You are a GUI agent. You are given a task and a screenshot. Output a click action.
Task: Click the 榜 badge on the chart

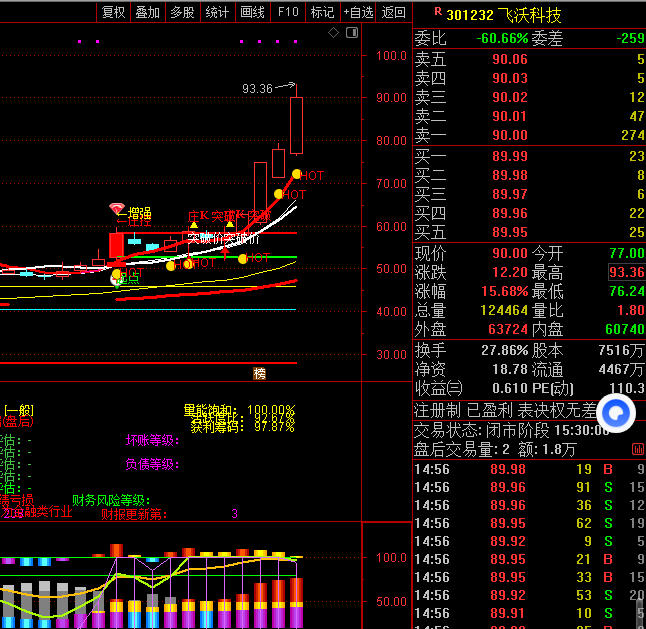click(260, 373)
